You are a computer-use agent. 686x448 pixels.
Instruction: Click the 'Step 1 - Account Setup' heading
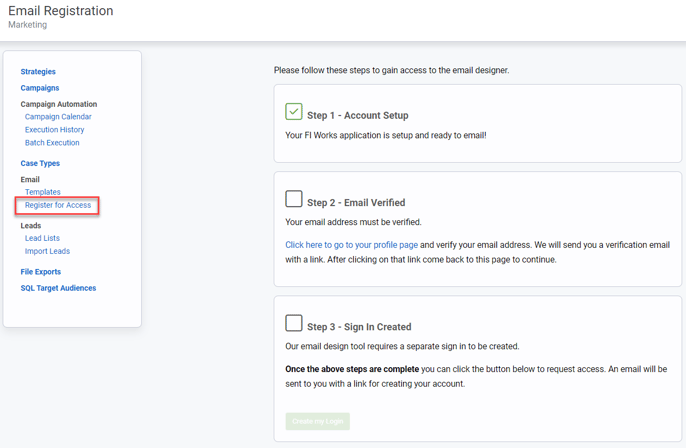[x=358, y=116]
